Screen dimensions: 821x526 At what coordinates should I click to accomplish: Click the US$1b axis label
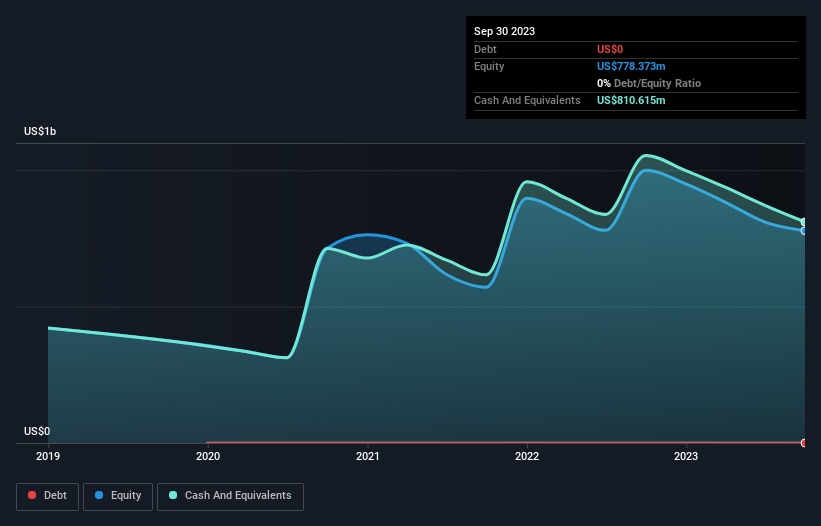(40, 131)
